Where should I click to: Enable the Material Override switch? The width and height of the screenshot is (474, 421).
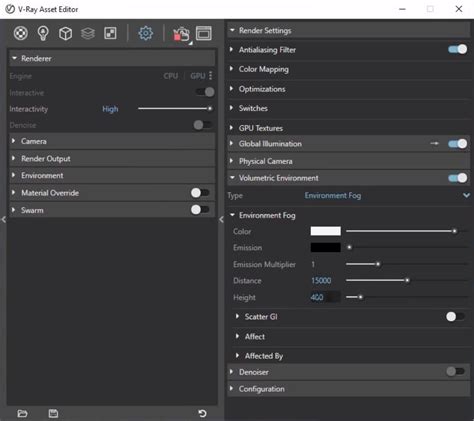(200, 193)
